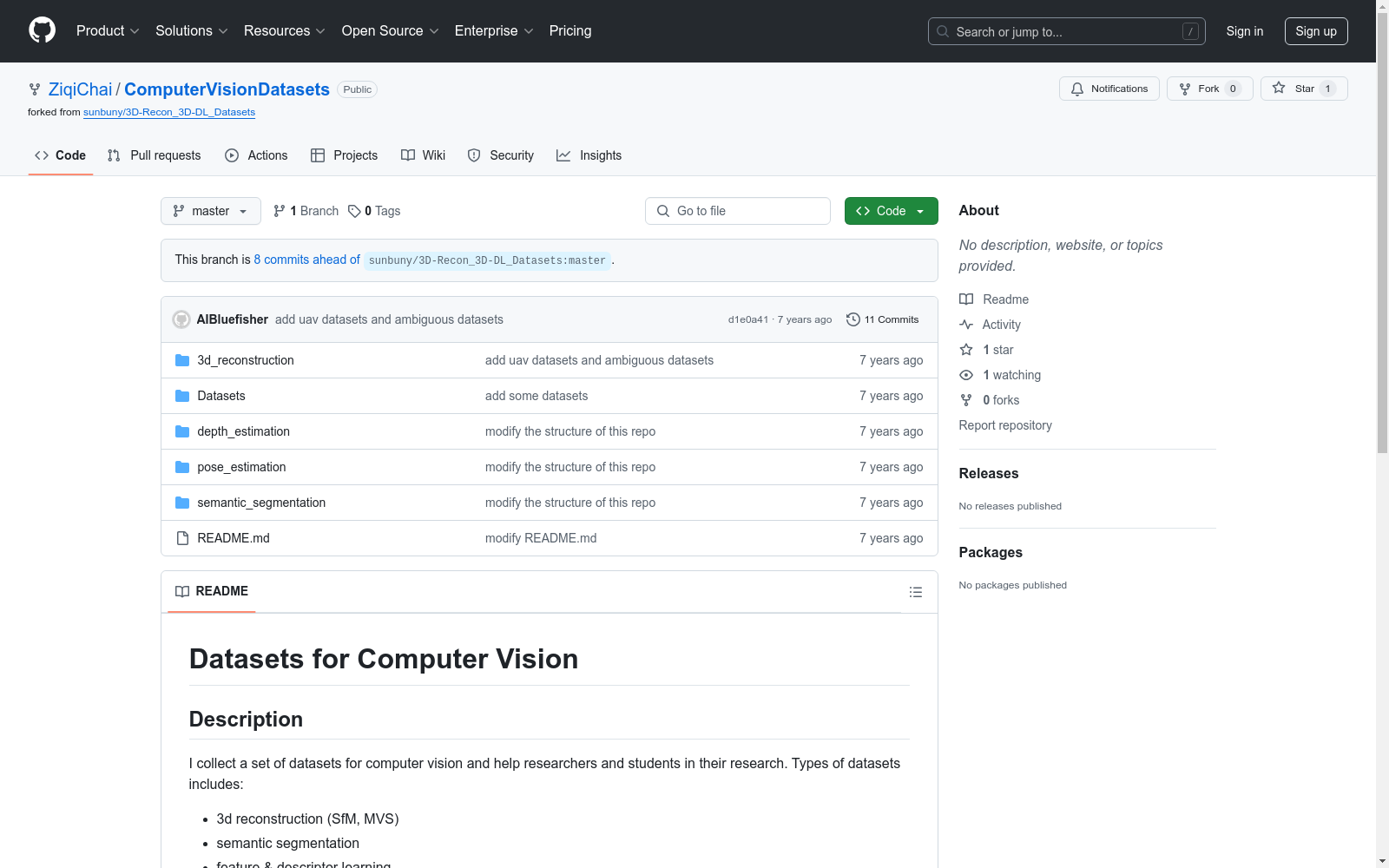1389x868 pixels.
Task: Click the slash keyboard shortcut icon
Action: 1191,31
